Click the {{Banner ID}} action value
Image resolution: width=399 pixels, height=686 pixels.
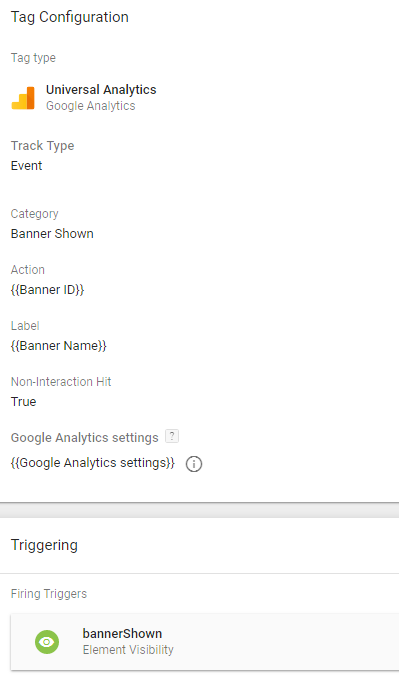[47, 290]
